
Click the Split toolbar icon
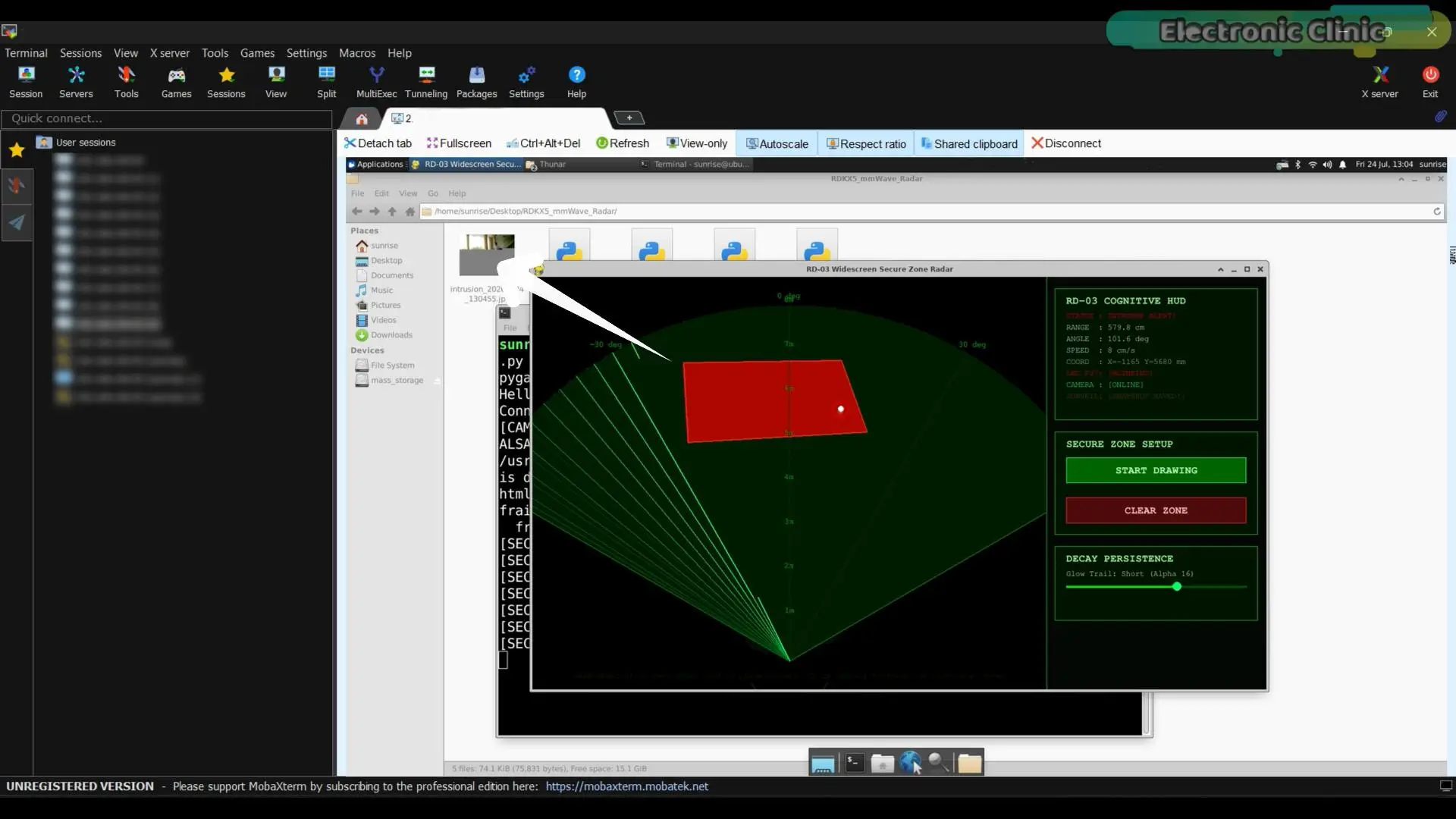coord(326,82)
